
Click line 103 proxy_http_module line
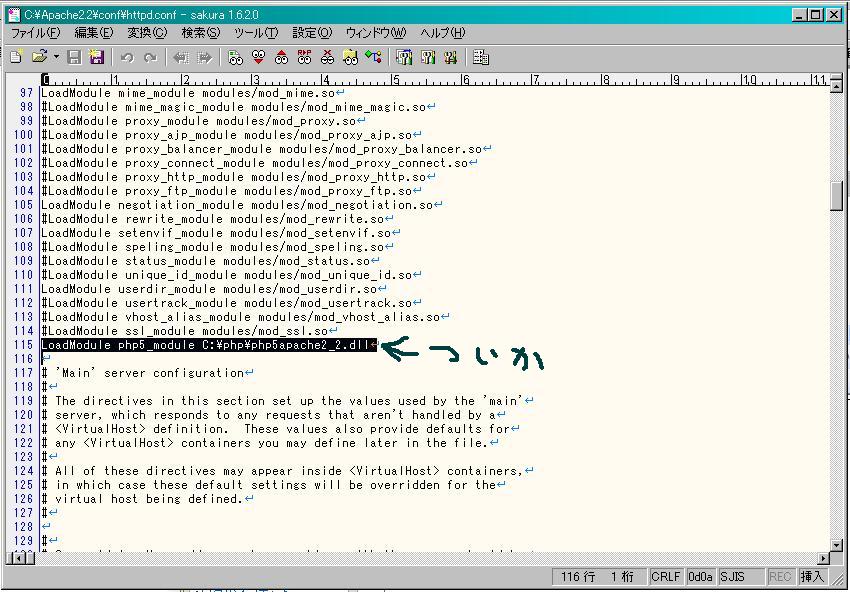(x=234, y=177)
